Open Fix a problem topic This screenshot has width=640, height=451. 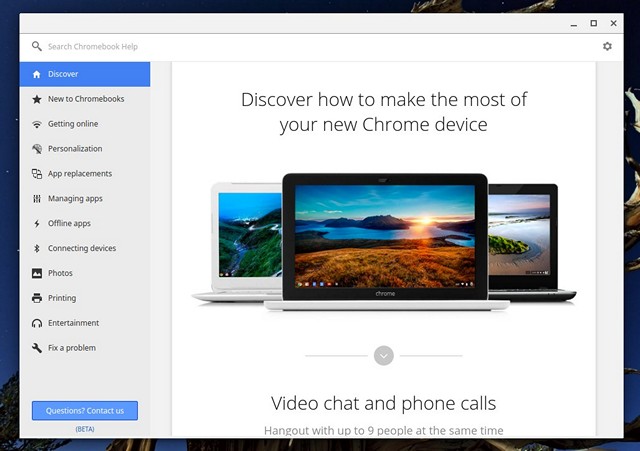(84, 348)
